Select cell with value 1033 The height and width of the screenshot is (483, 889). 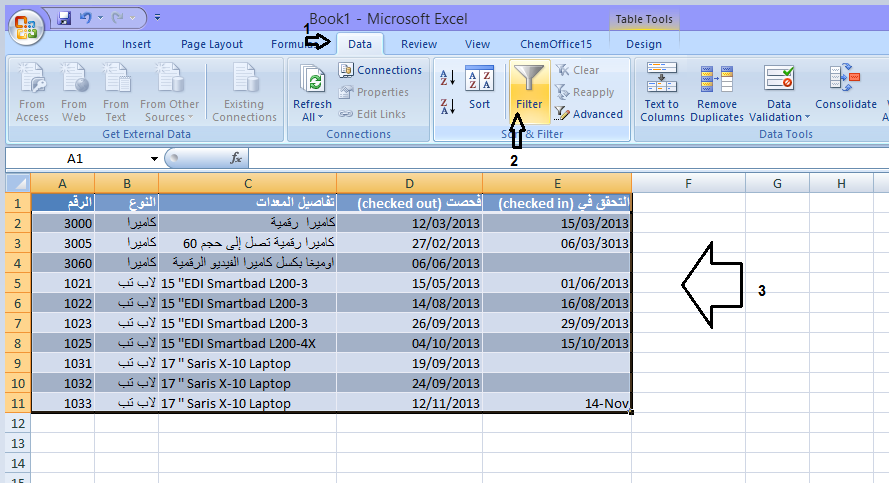(62, 403)
